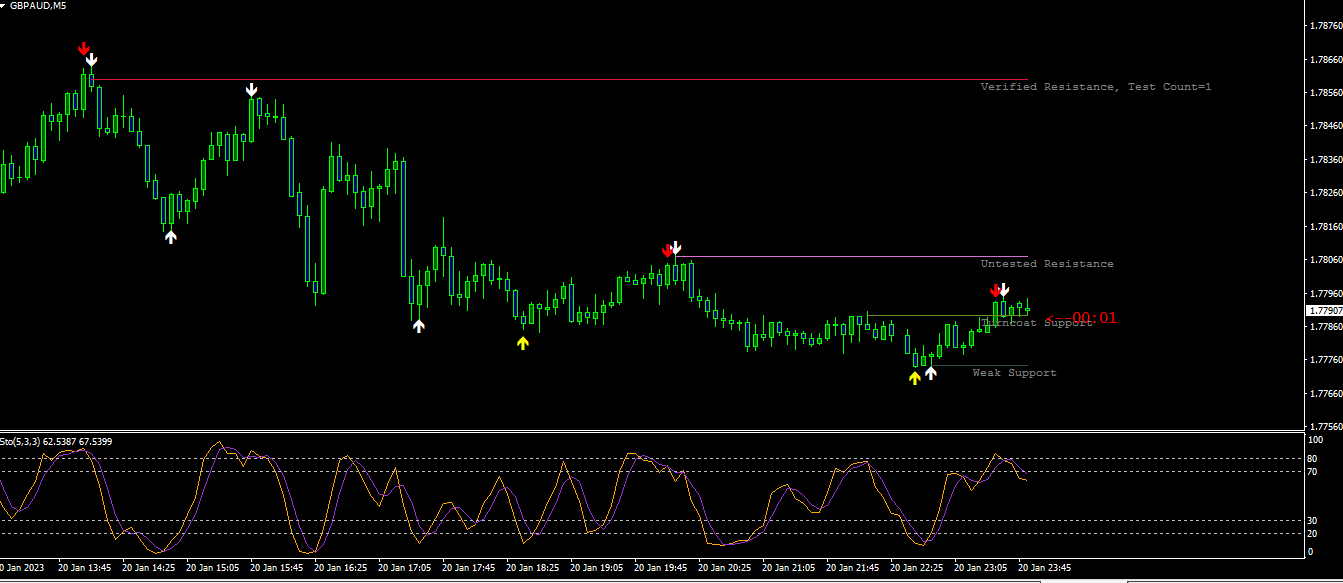
Task: Click the 20 Jan 15:05 time label
Action: coord(212,567)
